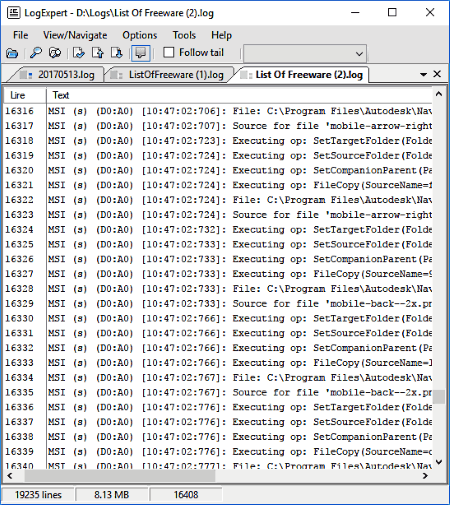The image size is (450, 505).
Task: Select log line 16337
Action: 218,422
